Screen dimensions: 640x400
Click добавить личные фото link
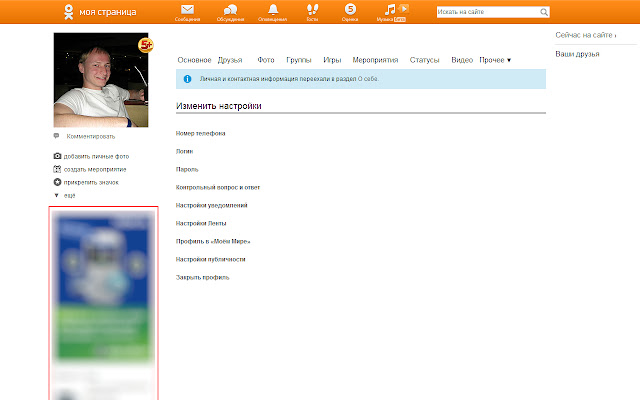[96, 156]
